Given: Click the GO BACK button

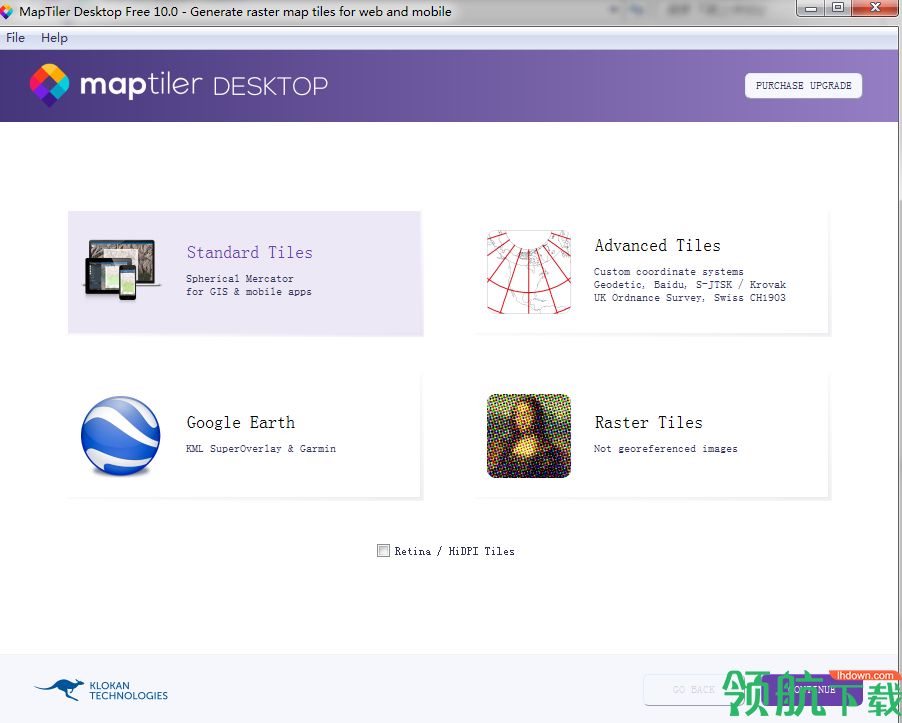Looking at the screenshot, I should (x=693, y=689).
